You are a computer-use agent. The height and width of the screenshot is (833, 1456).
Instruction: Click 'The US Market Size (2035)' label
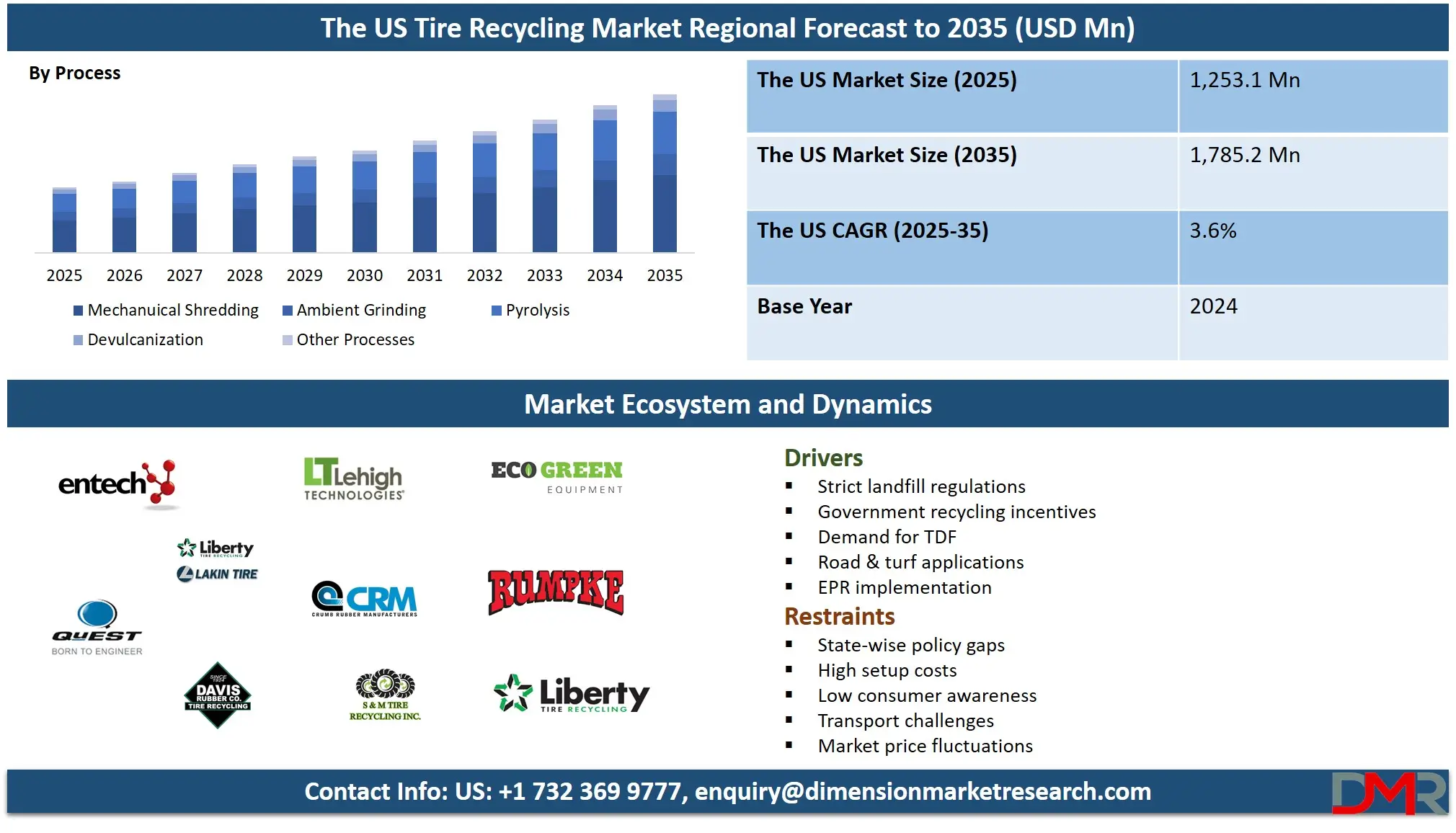tap(887, 155)
